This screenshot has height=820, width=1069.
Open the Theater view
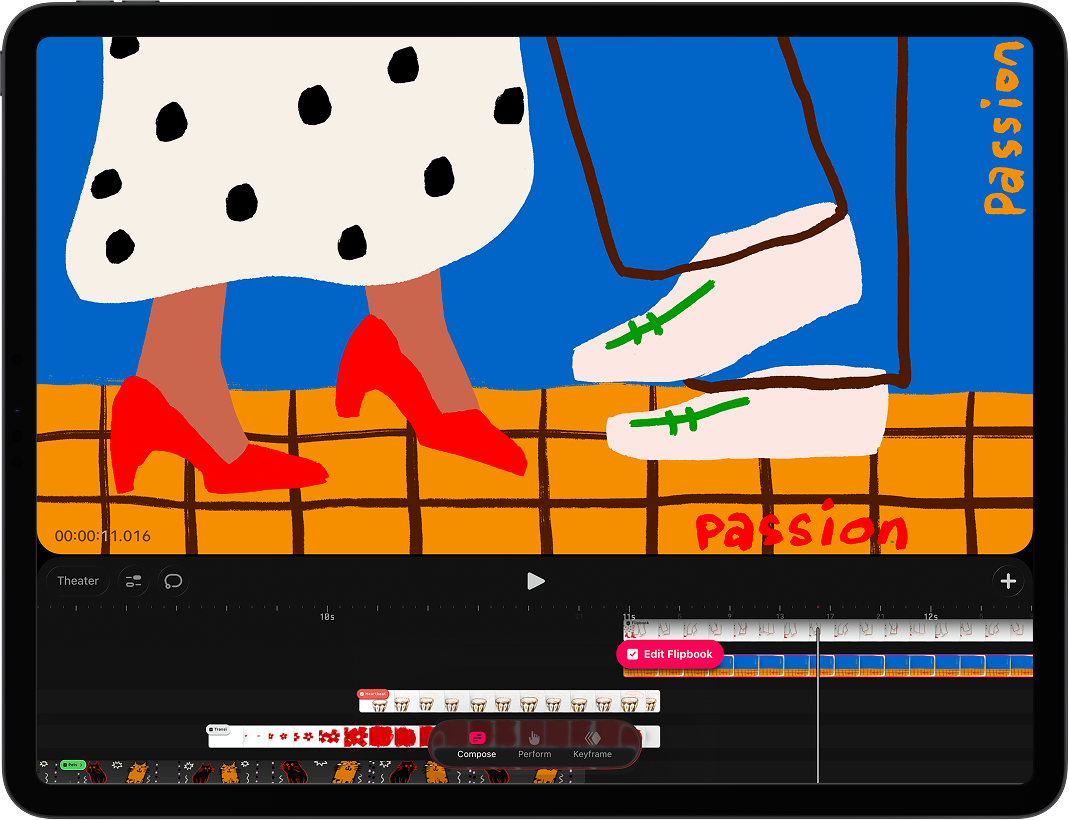pos(78,581)
